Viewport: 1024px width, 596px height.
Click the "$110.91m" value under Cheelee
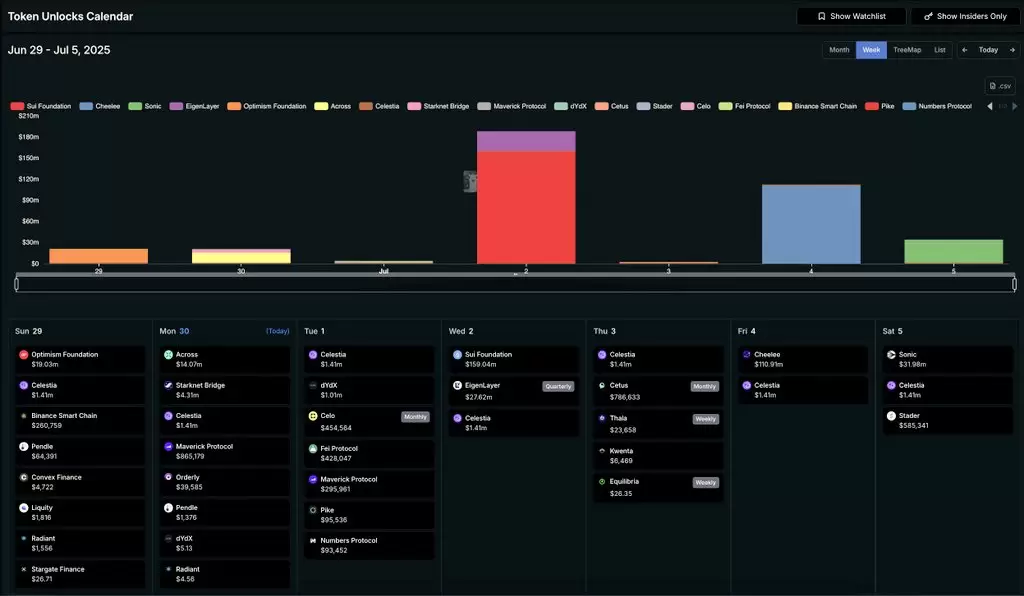pos(769,364)
